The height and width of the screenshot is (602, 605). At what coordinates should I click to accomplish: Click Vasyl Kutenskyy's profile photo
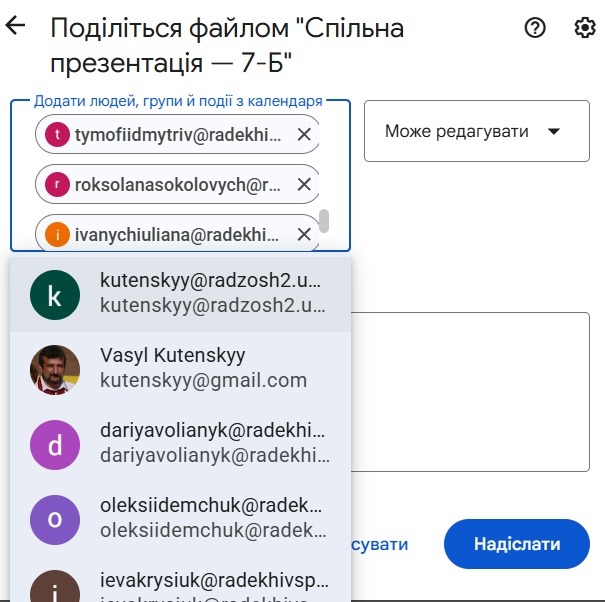click(55, 369)
